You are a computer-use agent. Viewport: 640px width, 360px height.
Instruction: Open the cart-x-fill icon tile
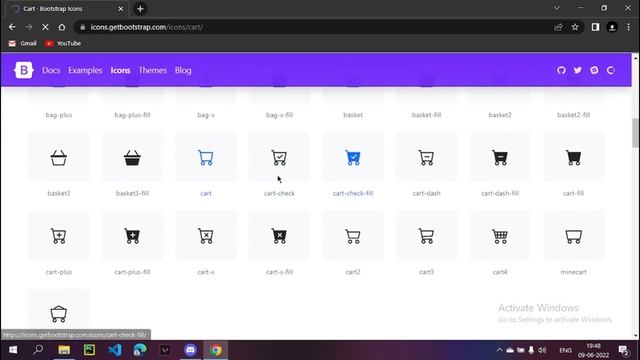[x=279, y=236]
